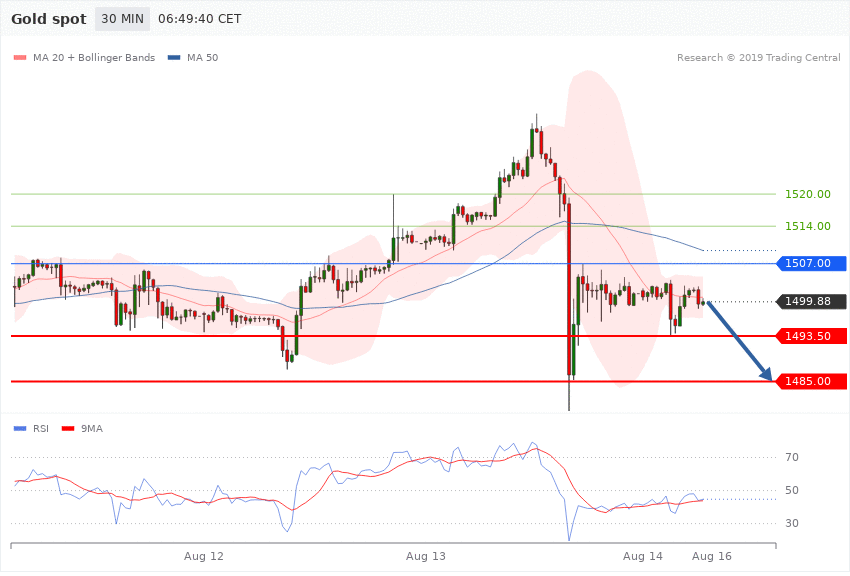Click the RSI 70 level label
Screen dimensions: 850x576
coord(791,457)
